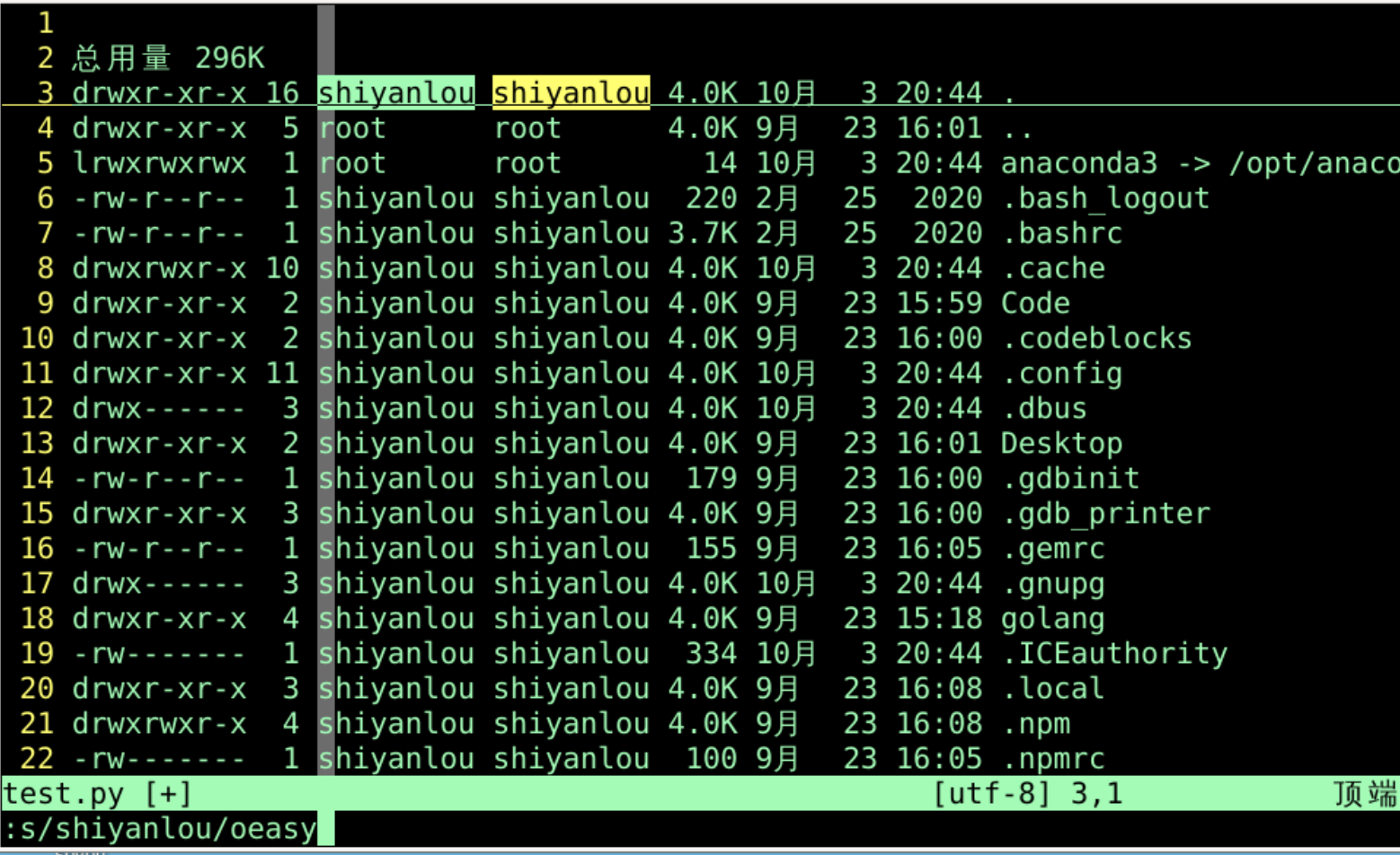Click line number 22 in the gutter
Image resolution: width=1400 pixels, height=855 pixels.
coord(37,759)
